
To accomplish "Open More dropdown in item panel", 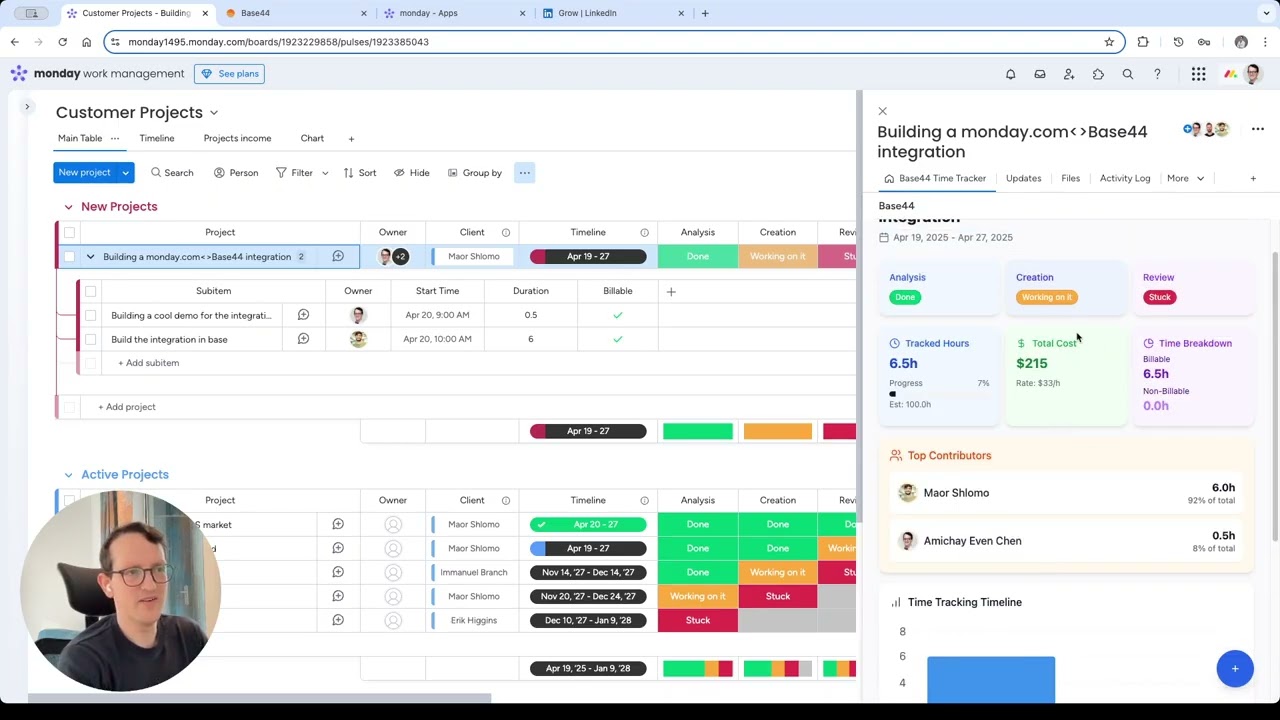I will tap(1186, 178).
